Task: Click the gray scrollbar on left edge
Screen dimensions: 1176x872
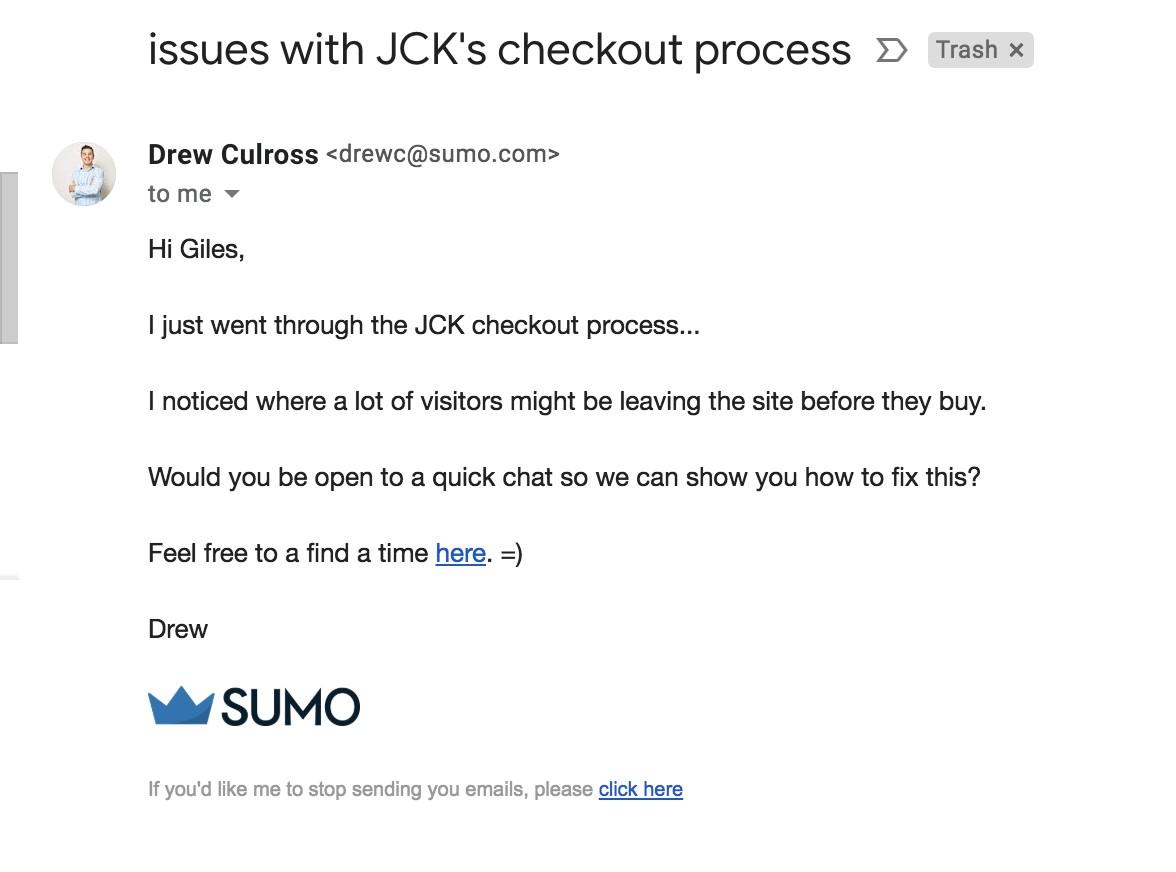Action: pos(8,257)
